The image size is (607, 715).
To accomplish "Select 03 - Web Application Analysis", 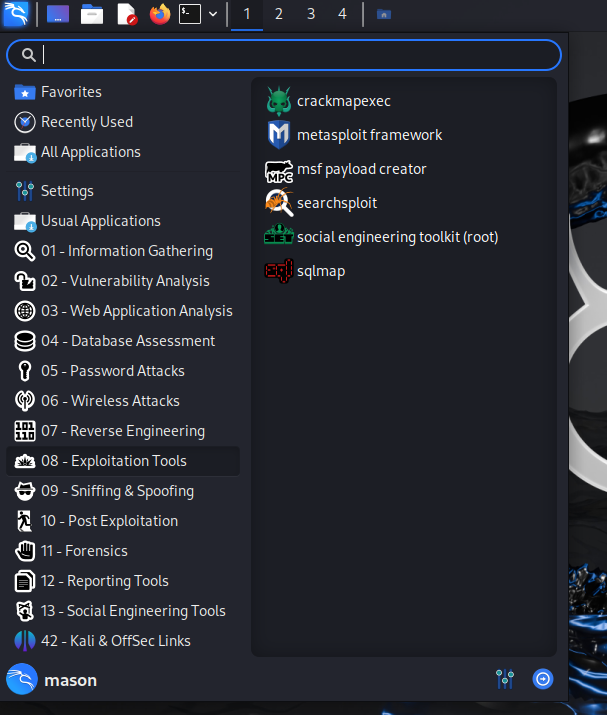I will (123, 311).
